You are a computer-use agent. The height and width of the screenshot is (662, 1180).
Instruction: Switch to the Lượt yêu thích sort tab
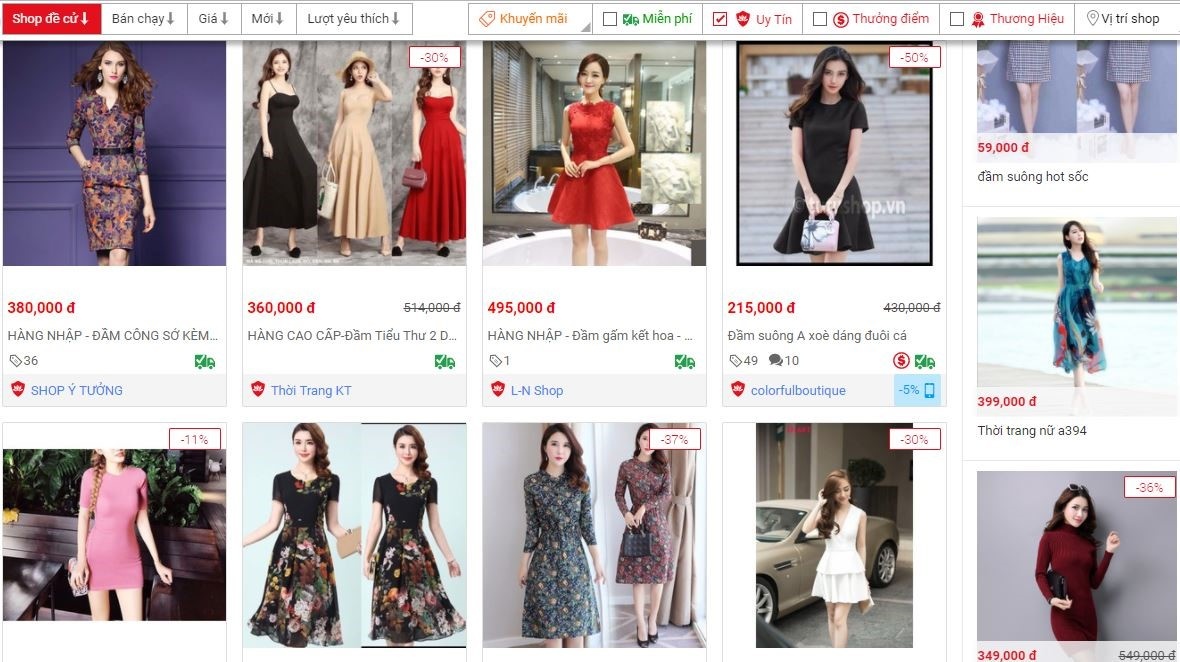point(354,19)
